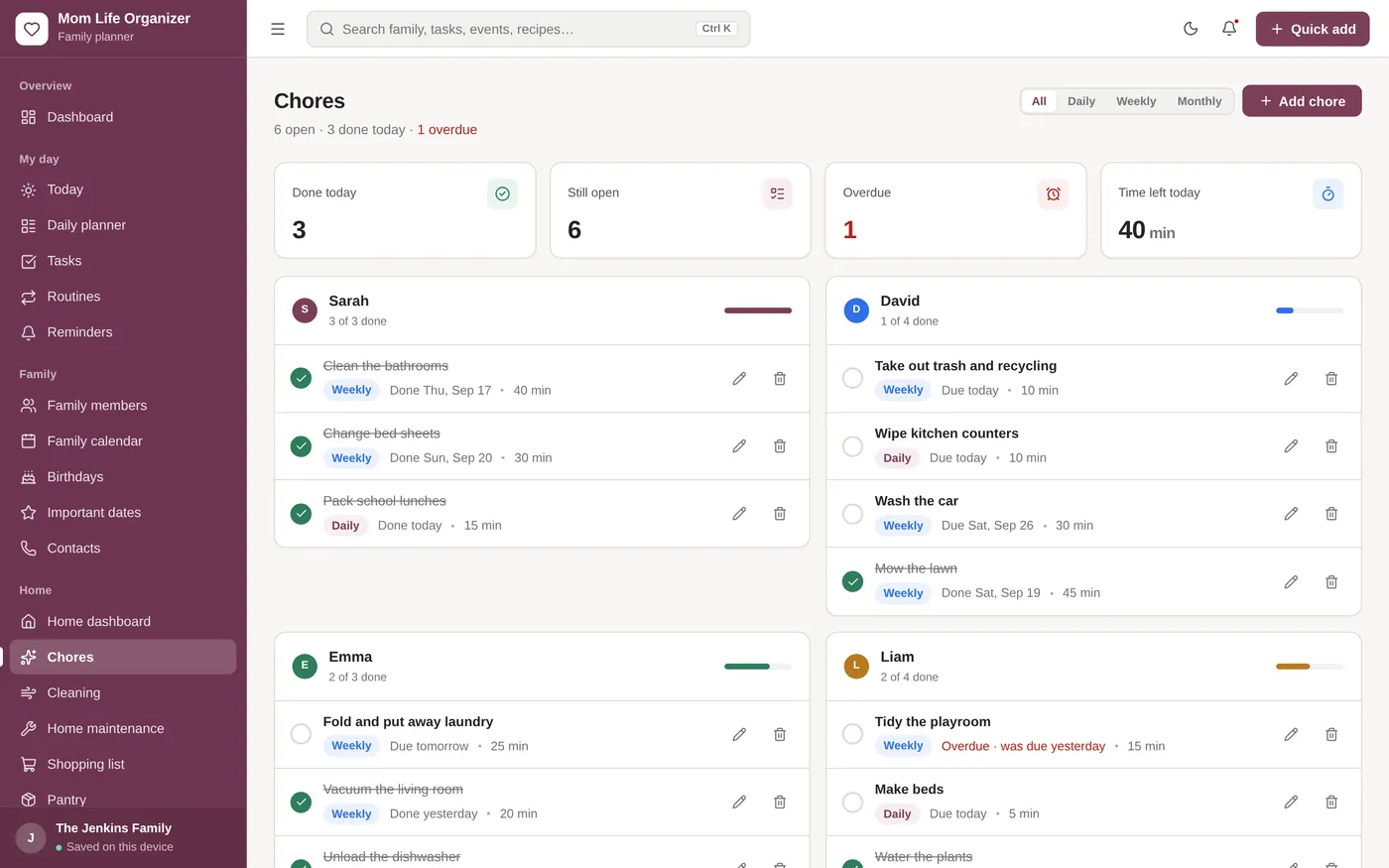
Task: Mark Tidy the playroom as done
Action: coord(852,734)
